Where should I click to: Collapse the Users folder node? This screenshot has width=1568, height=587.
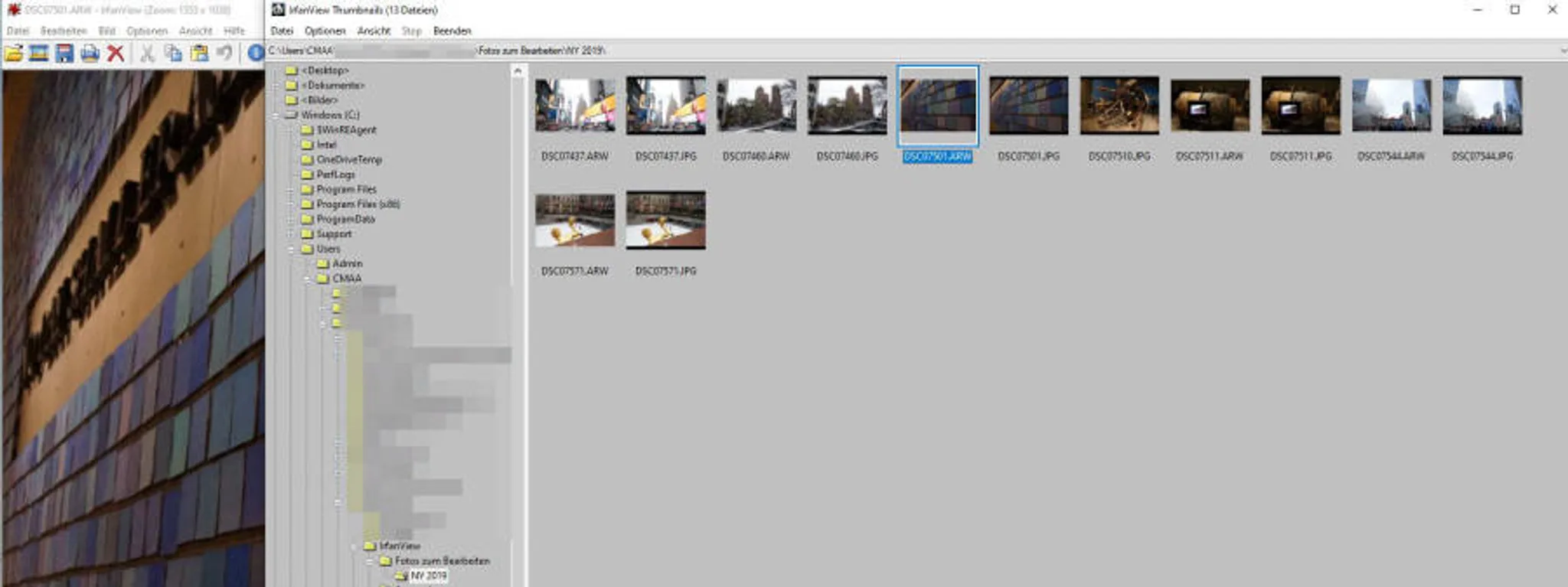click(291, 249)
